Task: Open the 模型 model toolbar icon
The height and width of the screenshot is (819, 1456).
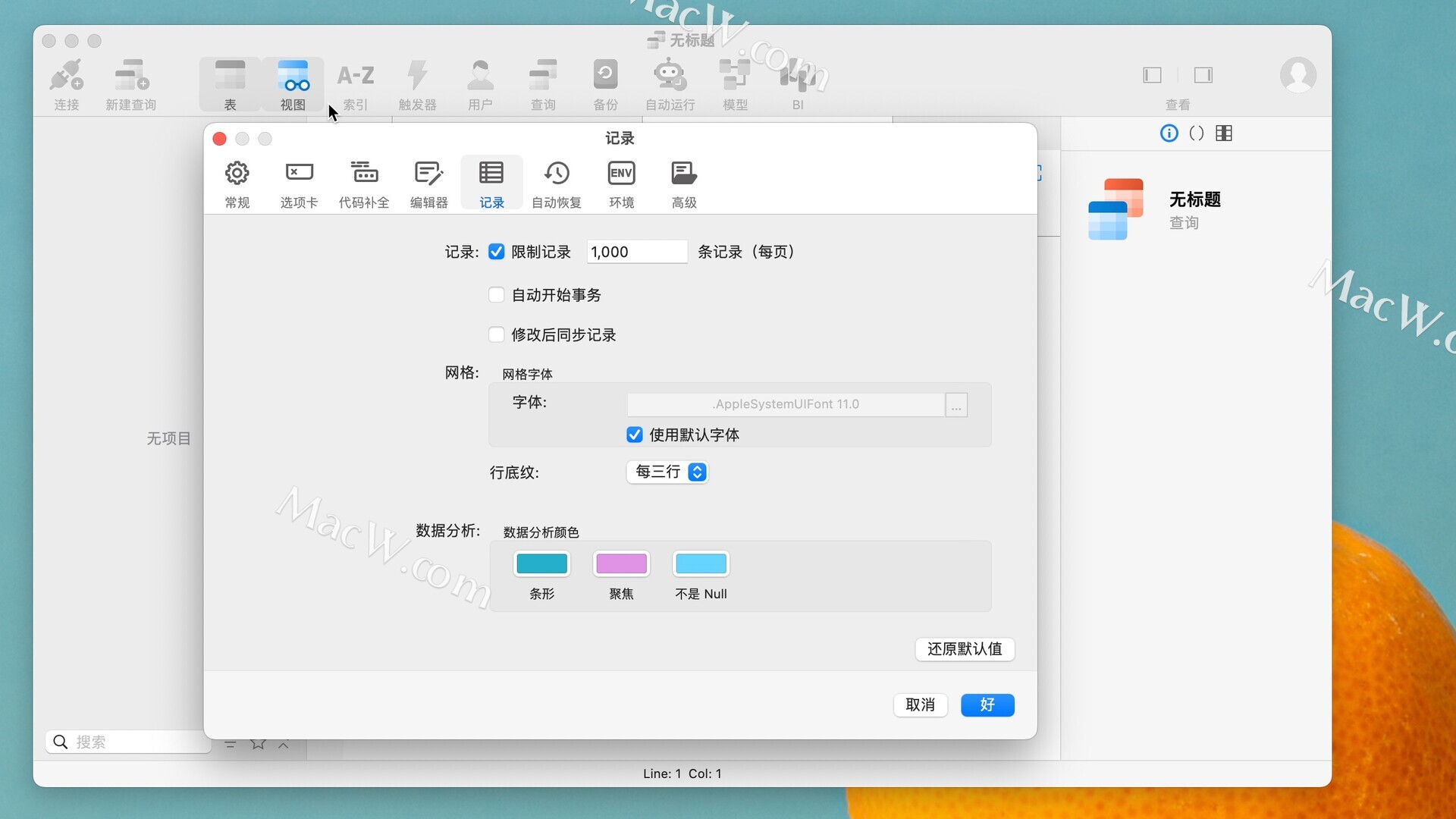Action: (735, 84)
